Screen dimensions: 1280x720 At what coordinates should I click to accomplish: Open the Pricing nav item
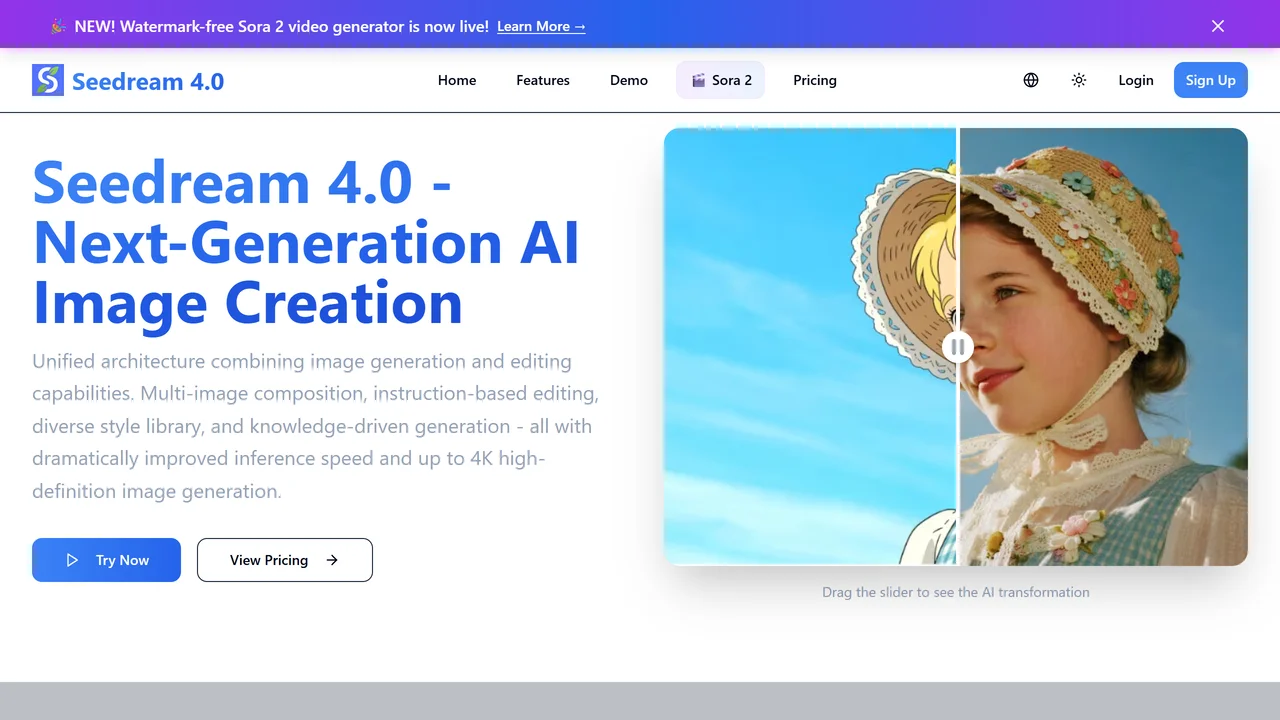(x=815, y=80)
